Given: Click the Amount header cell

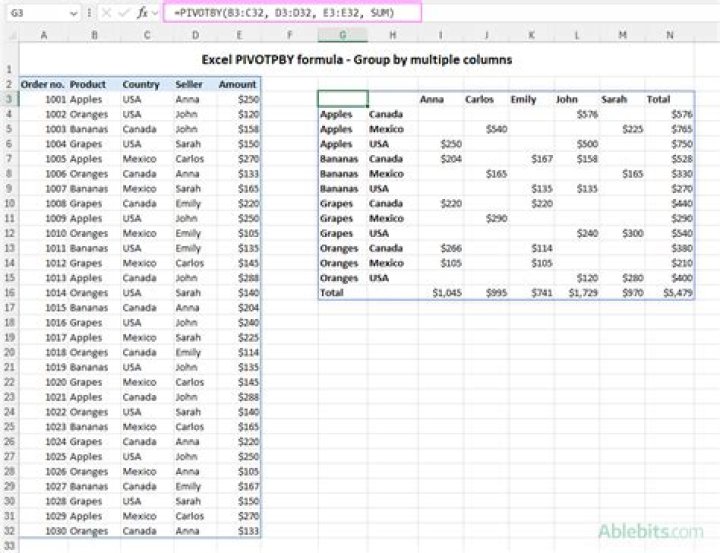Looking at the screenshot, I should point(238,85).
